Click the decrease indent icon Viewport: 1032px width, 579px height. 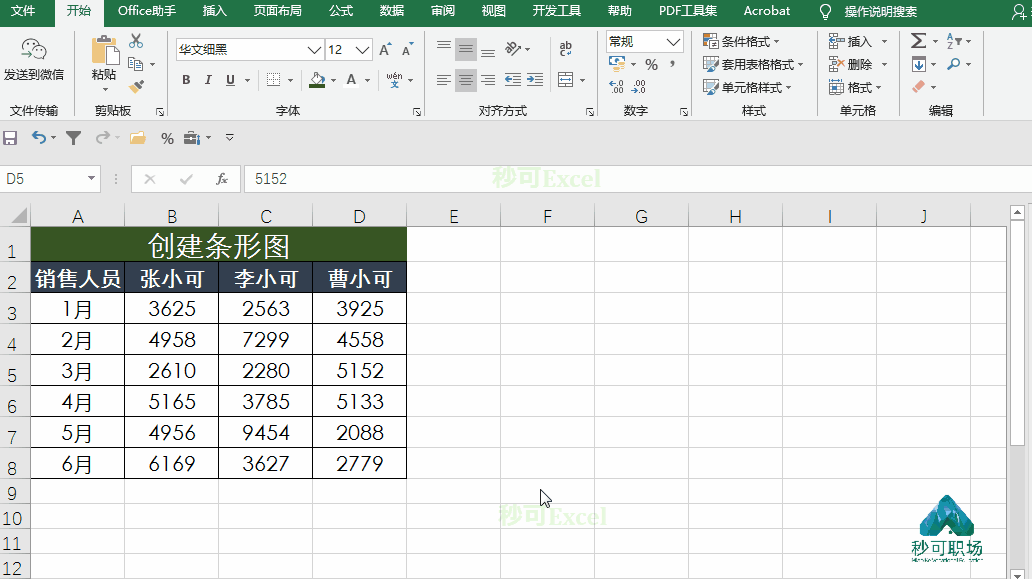[x=513, y=80]
